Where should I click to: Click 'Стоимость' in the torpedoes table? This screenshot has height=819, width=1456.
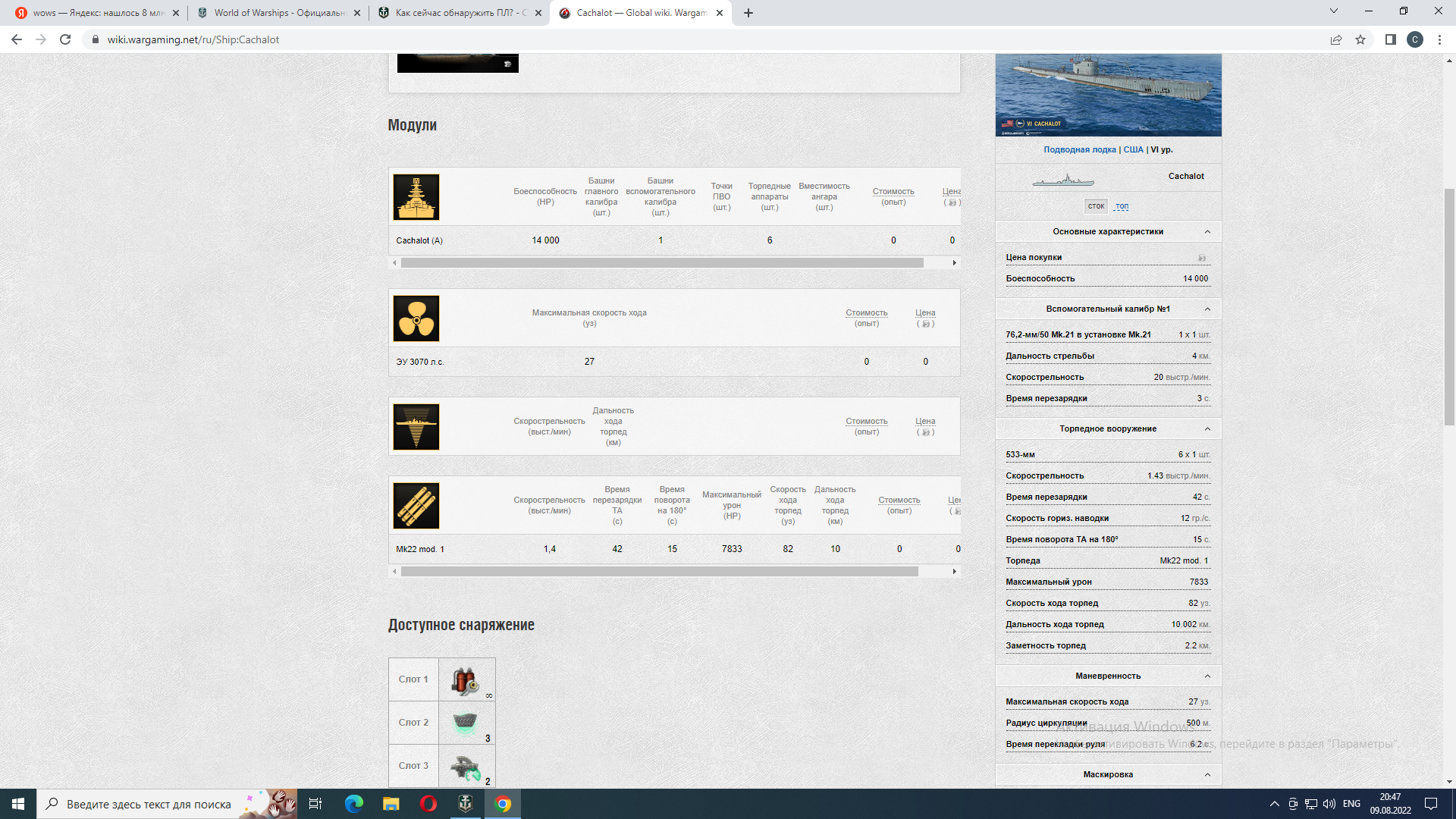pyautogui.click(x=899, y=500)
